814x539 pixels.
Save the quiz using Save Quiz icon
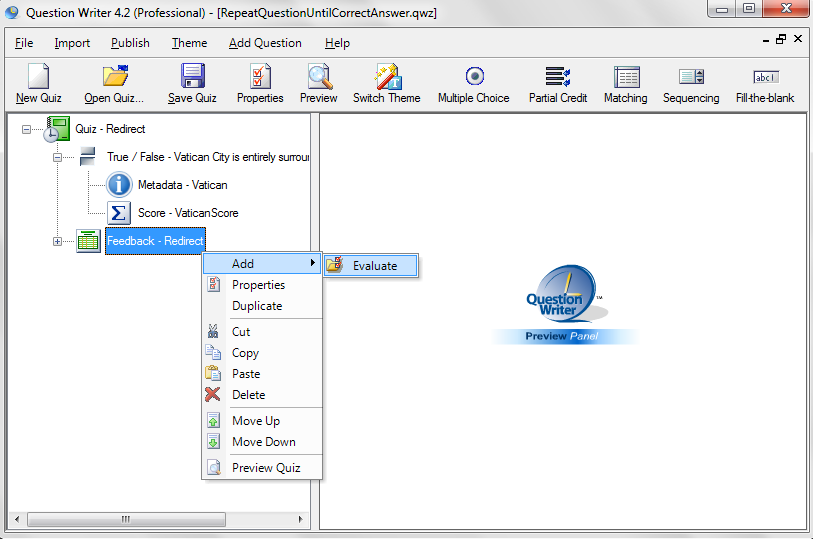click(x=193, y=76)
